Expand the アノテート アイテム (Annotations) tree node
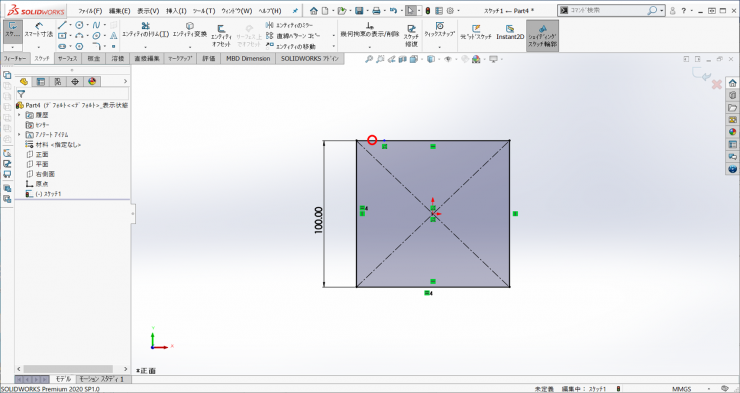740x393 pixels. (19, 134)
